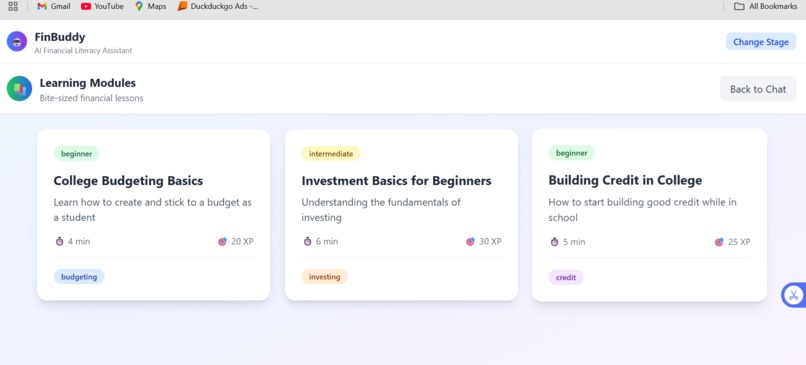
Task: Click the 20 XP reward text
Action: coord(242,241)
